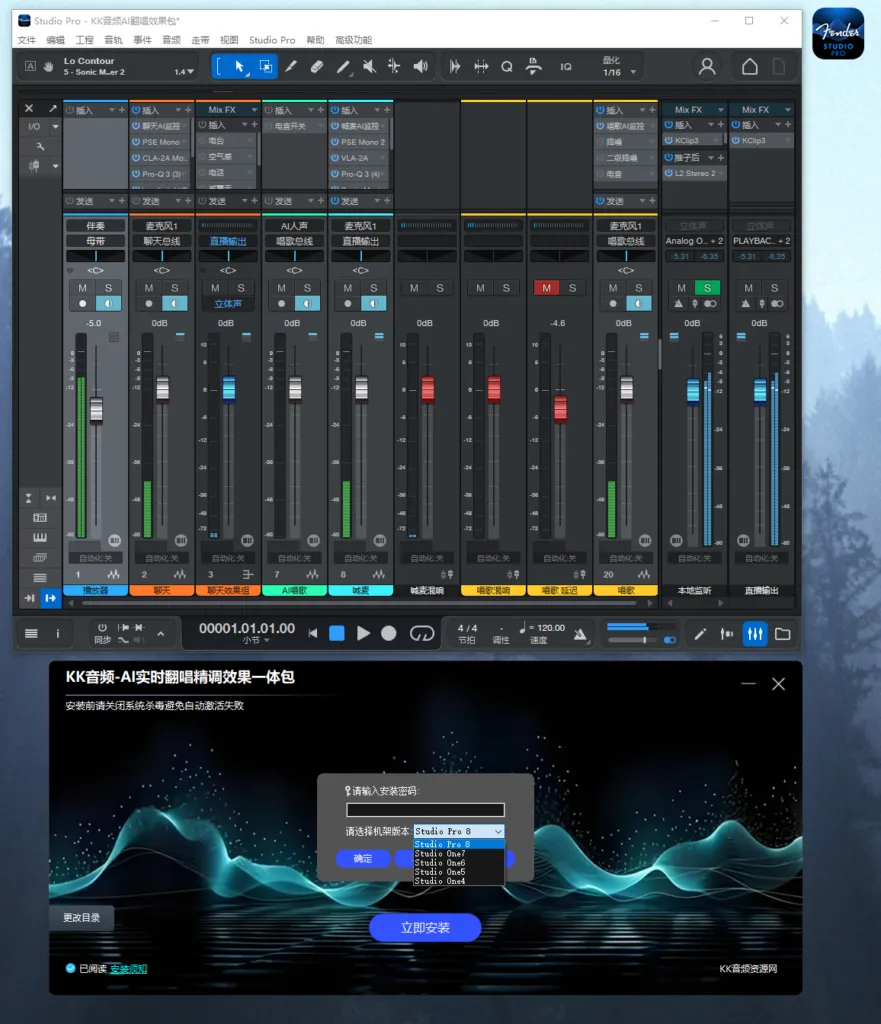881x1024 pixels.
Task: Close the mixer console X icon
Action: click(x=29, y=108)
